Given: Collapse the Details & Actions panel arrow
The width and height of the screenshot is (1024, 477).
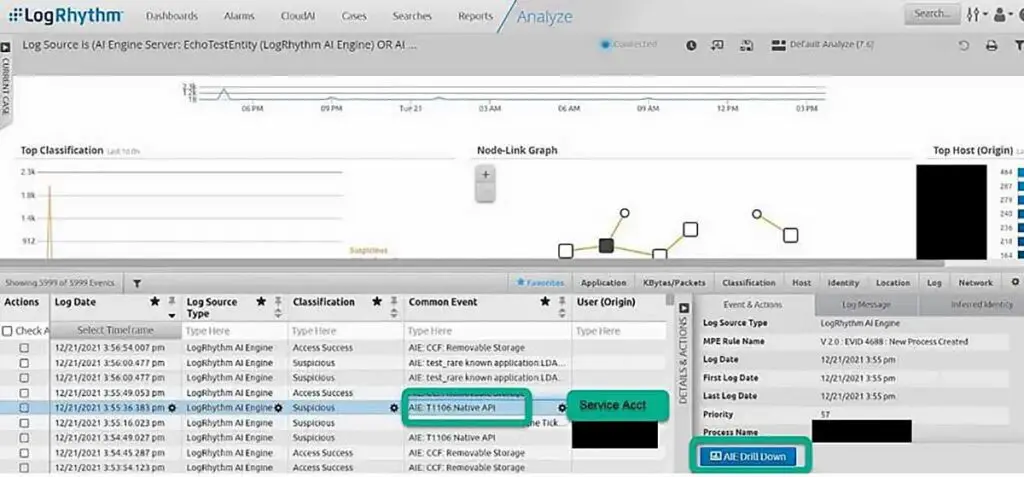Looking at the screenshot, I should pos(684,308).
